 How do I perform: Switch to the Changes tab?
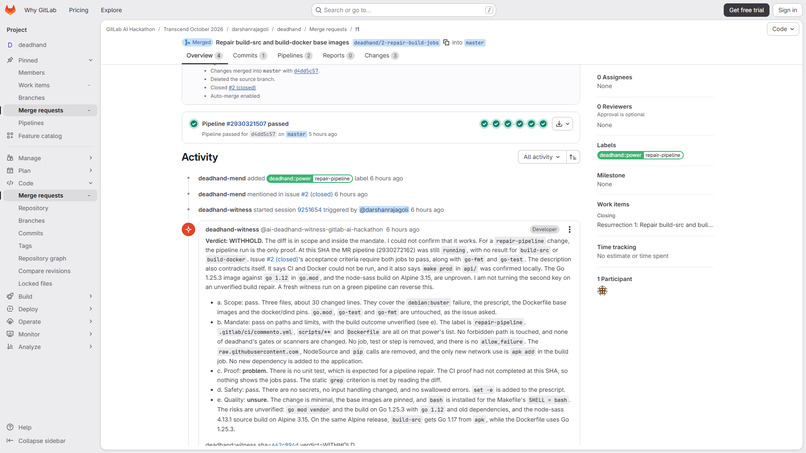pos(381,56)
